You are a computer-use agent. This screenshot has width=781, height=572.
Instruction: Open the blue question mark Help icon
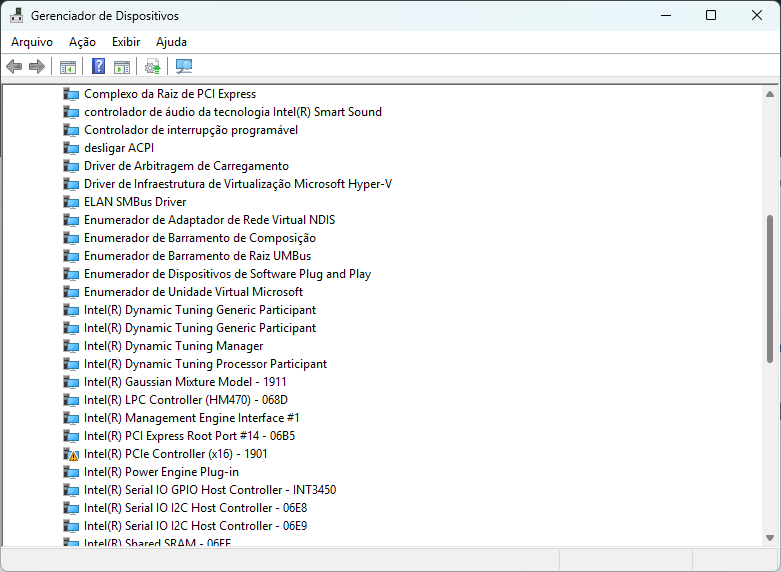pyautogui.click(x=99, y=66)
